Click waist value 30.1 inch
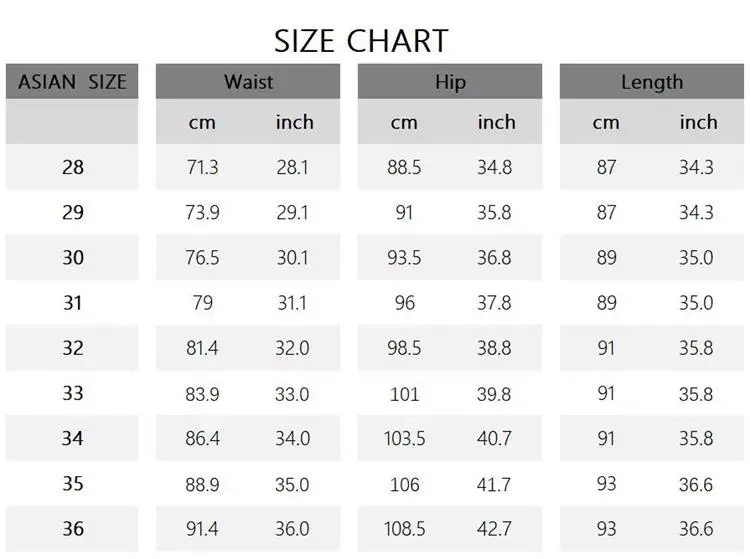Screen dimensions: 750x559 pyautogui.click(x=292, y=258)
